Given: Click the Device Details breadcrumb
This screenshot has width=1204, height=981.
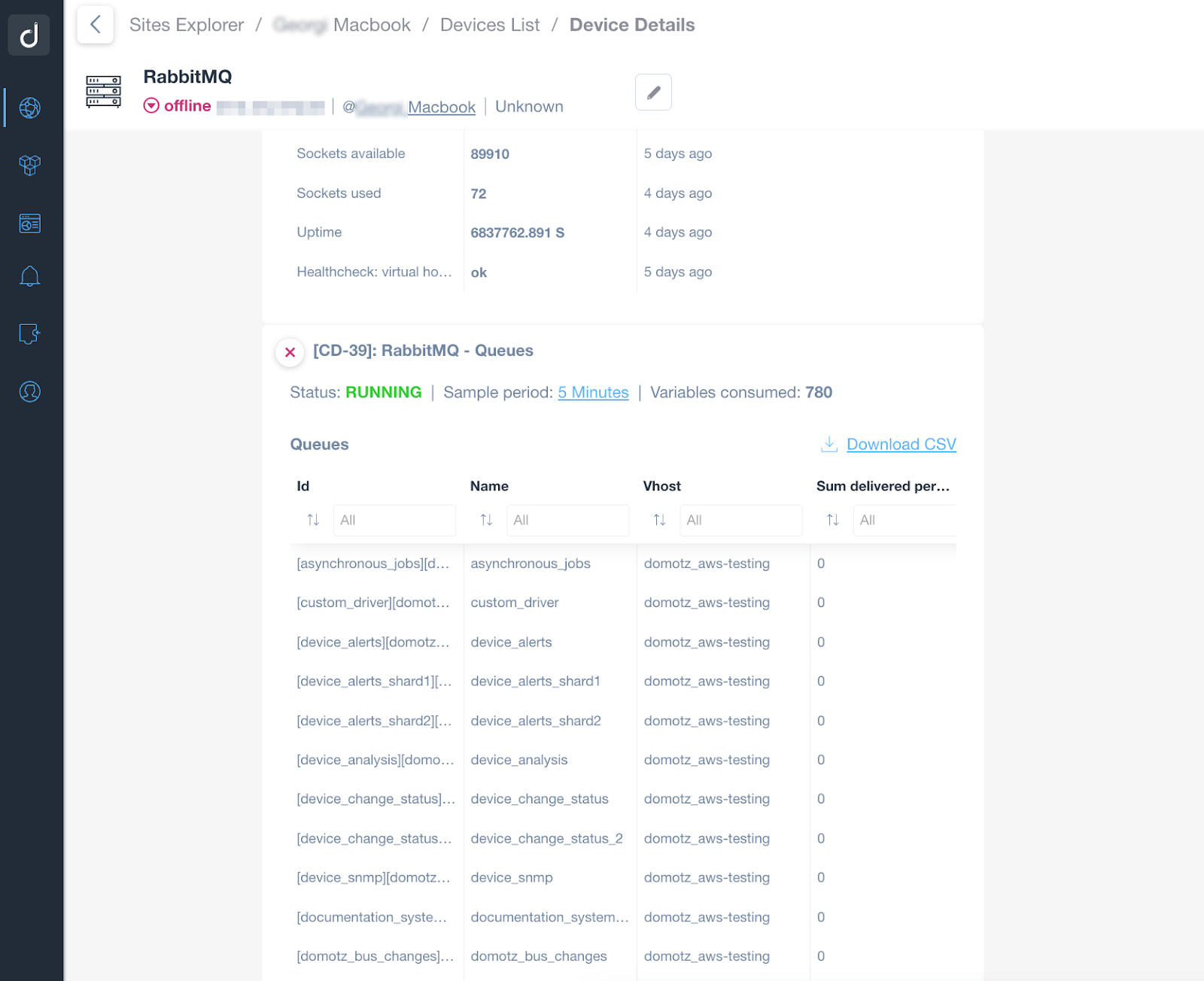Looking at the screenshot, I should (x=632, y=25).
